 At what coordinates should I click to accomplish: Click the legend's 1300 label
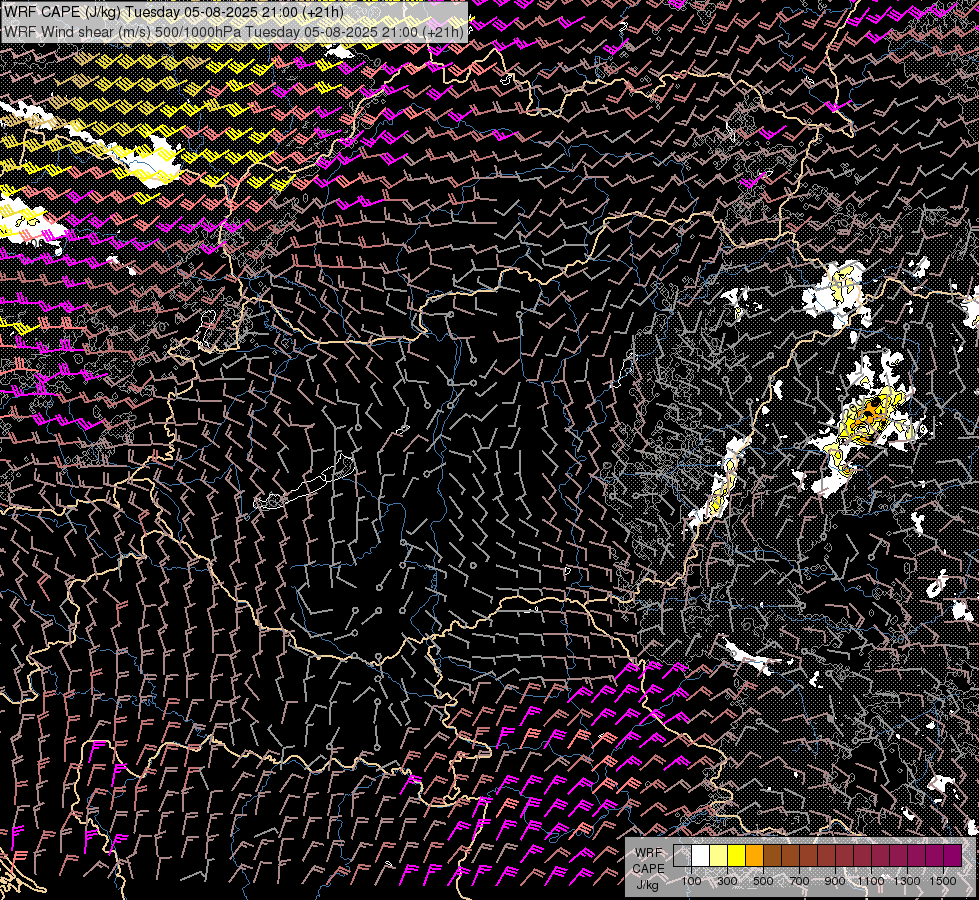coord(907,881)
